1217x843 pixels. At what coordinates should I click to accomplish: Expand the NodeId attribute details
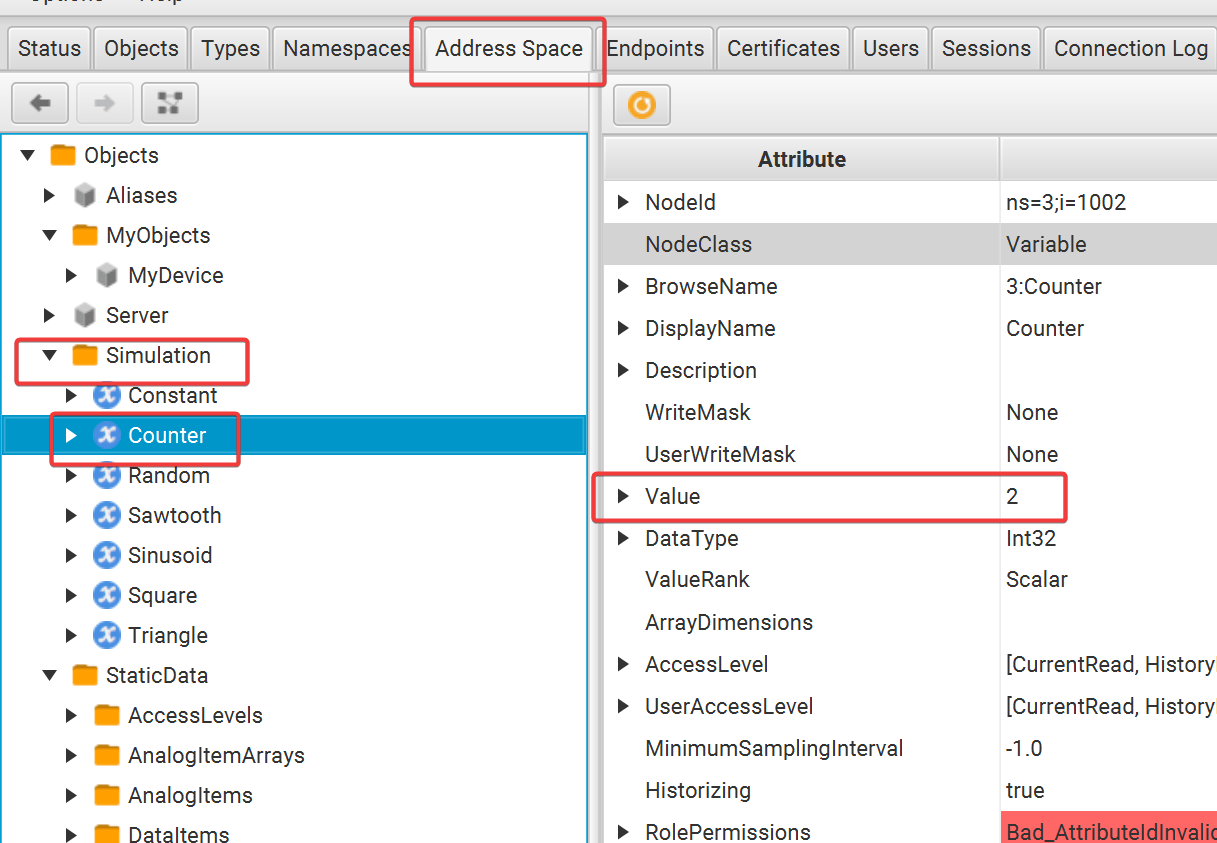click(x=623, y=202)
